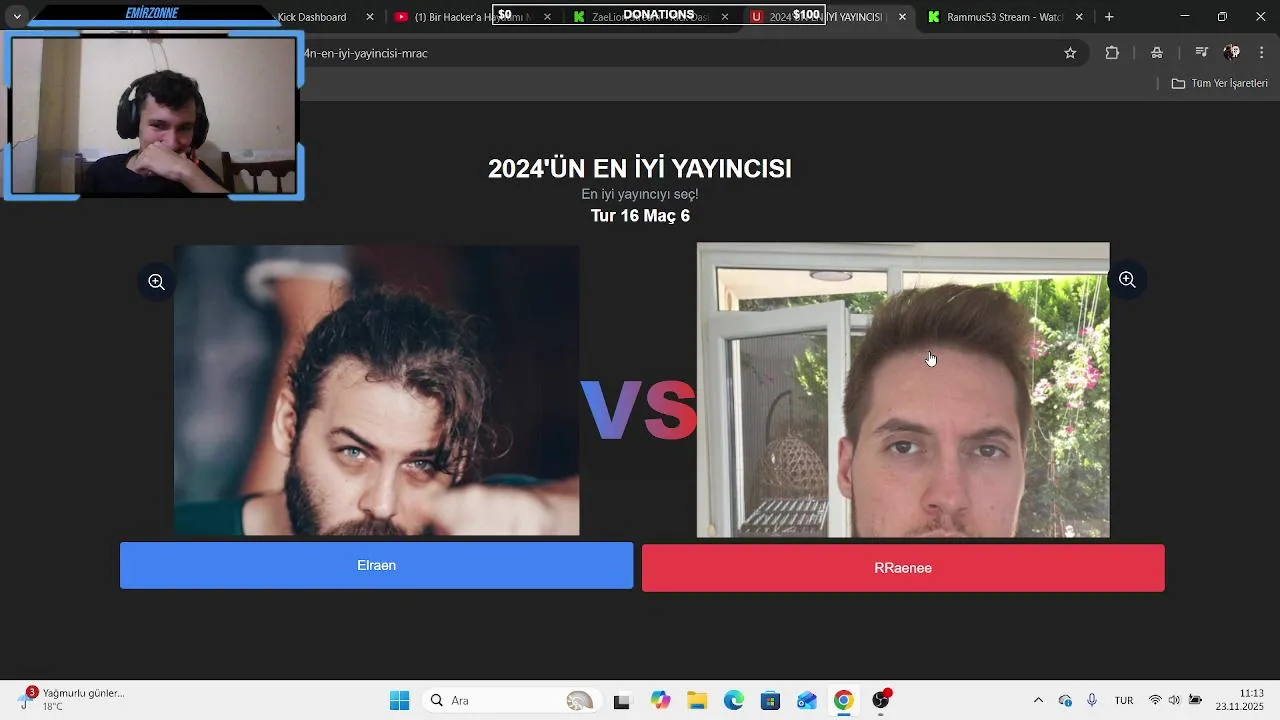This screenshot has width=1280, height=720.
Task: Bookmark this page with the star icon
Action: coord(1070,53)
